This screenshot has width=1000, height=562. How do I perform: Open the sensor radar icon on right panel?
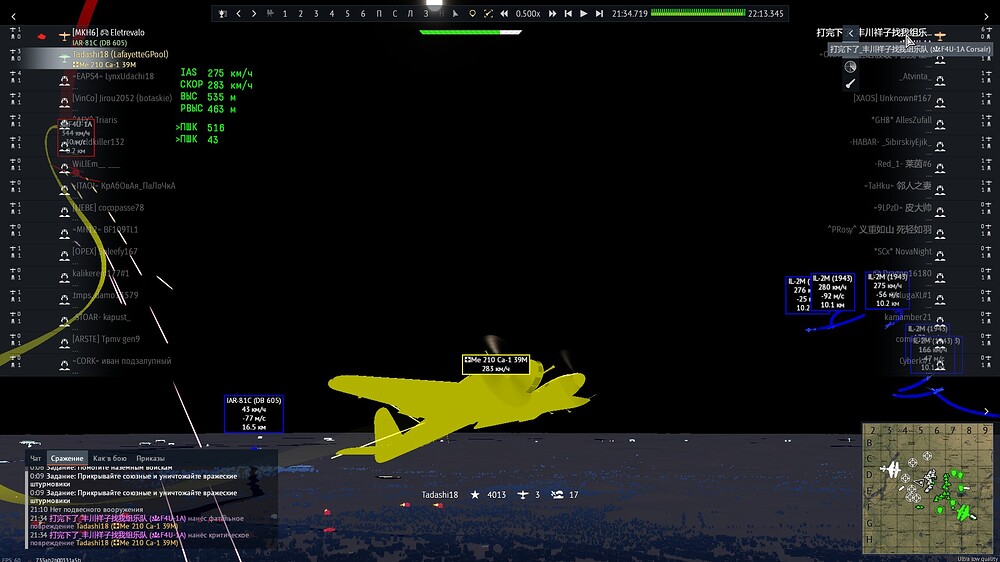click(850, 67)
